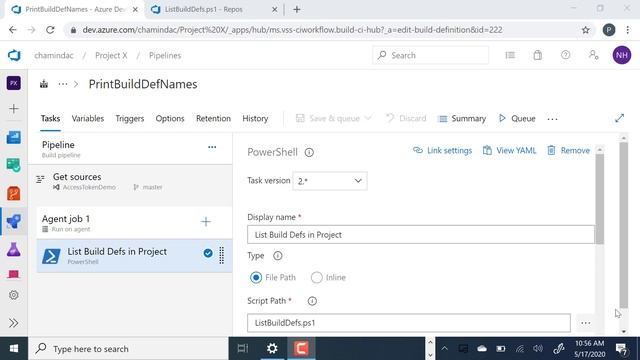The width and height of the screenshot is (640, 360).
Task: Open Task View on taskbar
Action: coord(242,349)
